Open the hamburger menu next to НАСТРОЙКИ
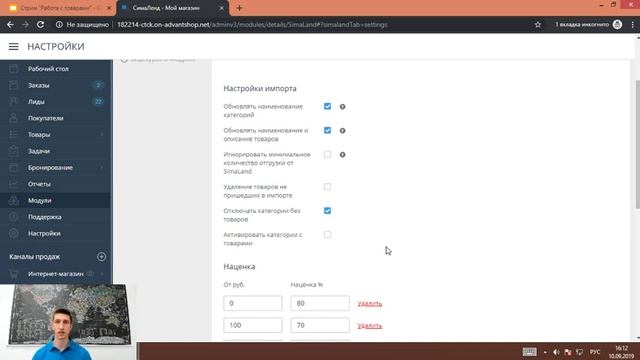 tap(13, 47)
